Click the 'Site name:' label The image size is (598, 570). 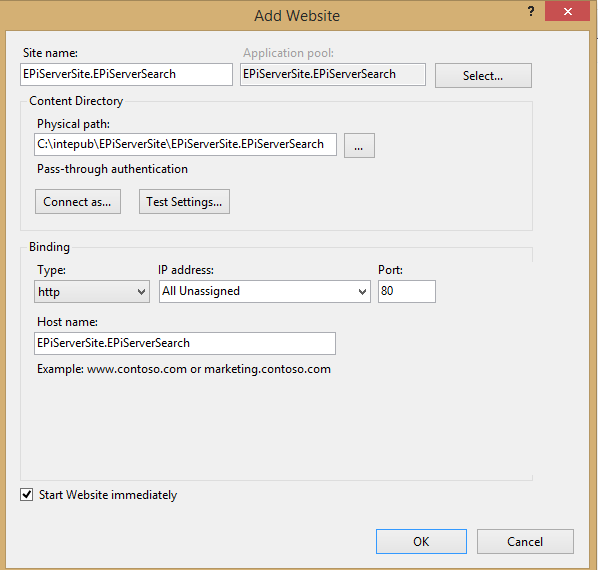50,53
